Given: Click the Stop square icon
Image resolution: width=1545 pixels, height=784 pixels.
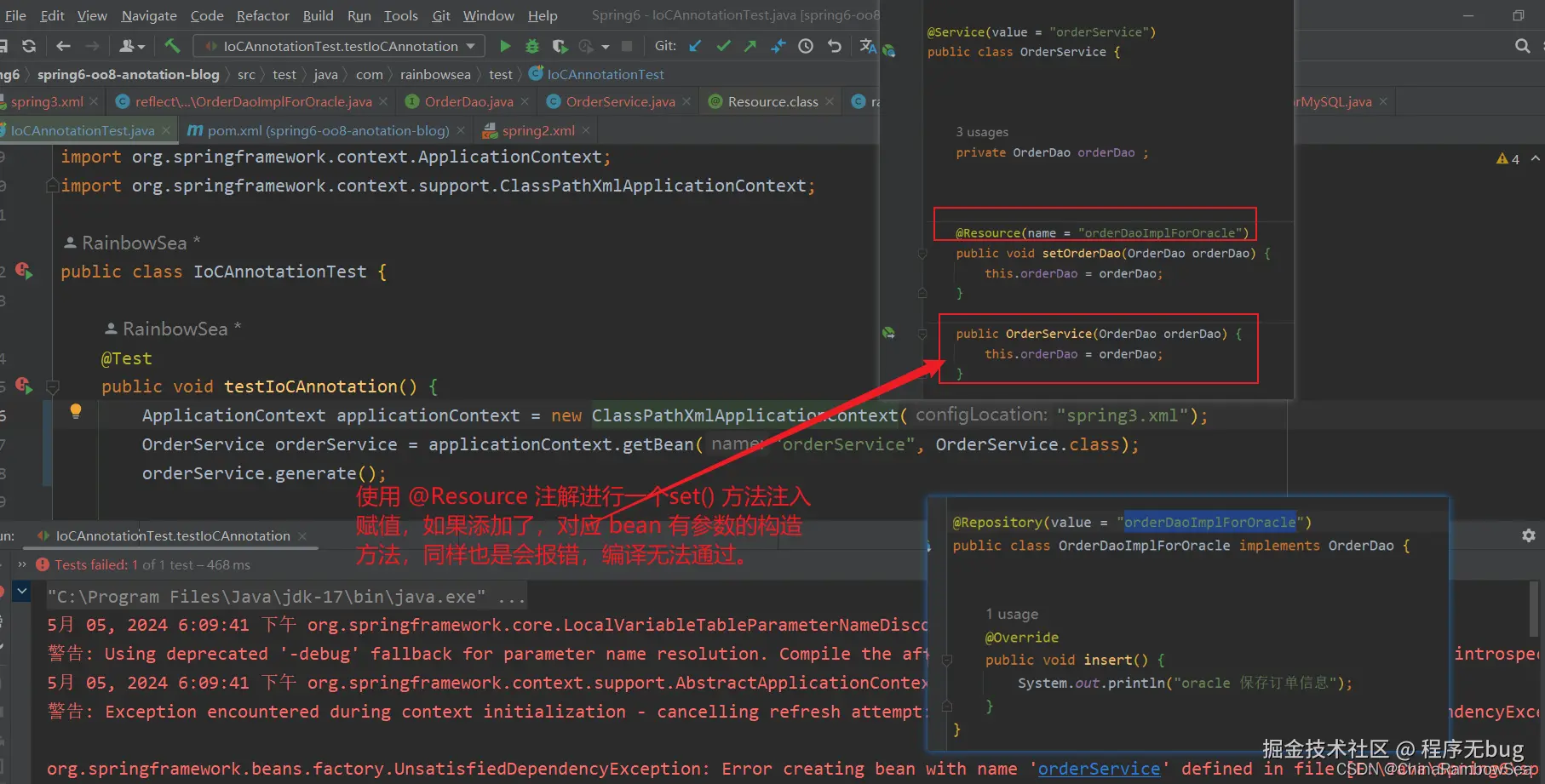Looking at the screenshot, I should coord(627,46).
